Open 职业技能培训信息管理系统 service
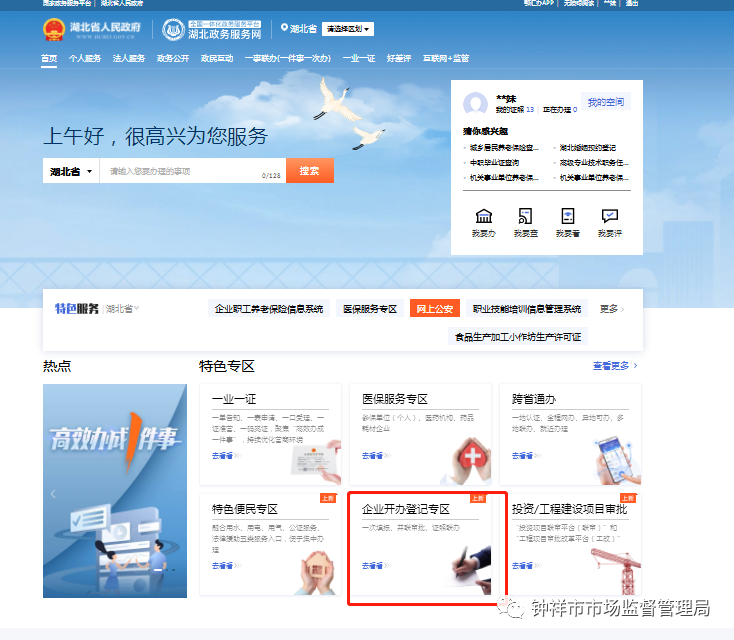The height and width of the screenshot is (640, 734). click(527, 309)
